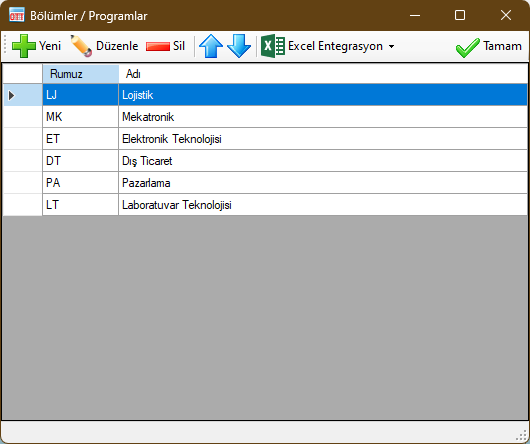Click the Excel Entegrasyon label
530x444 pixels.
[x=335, y=46]
